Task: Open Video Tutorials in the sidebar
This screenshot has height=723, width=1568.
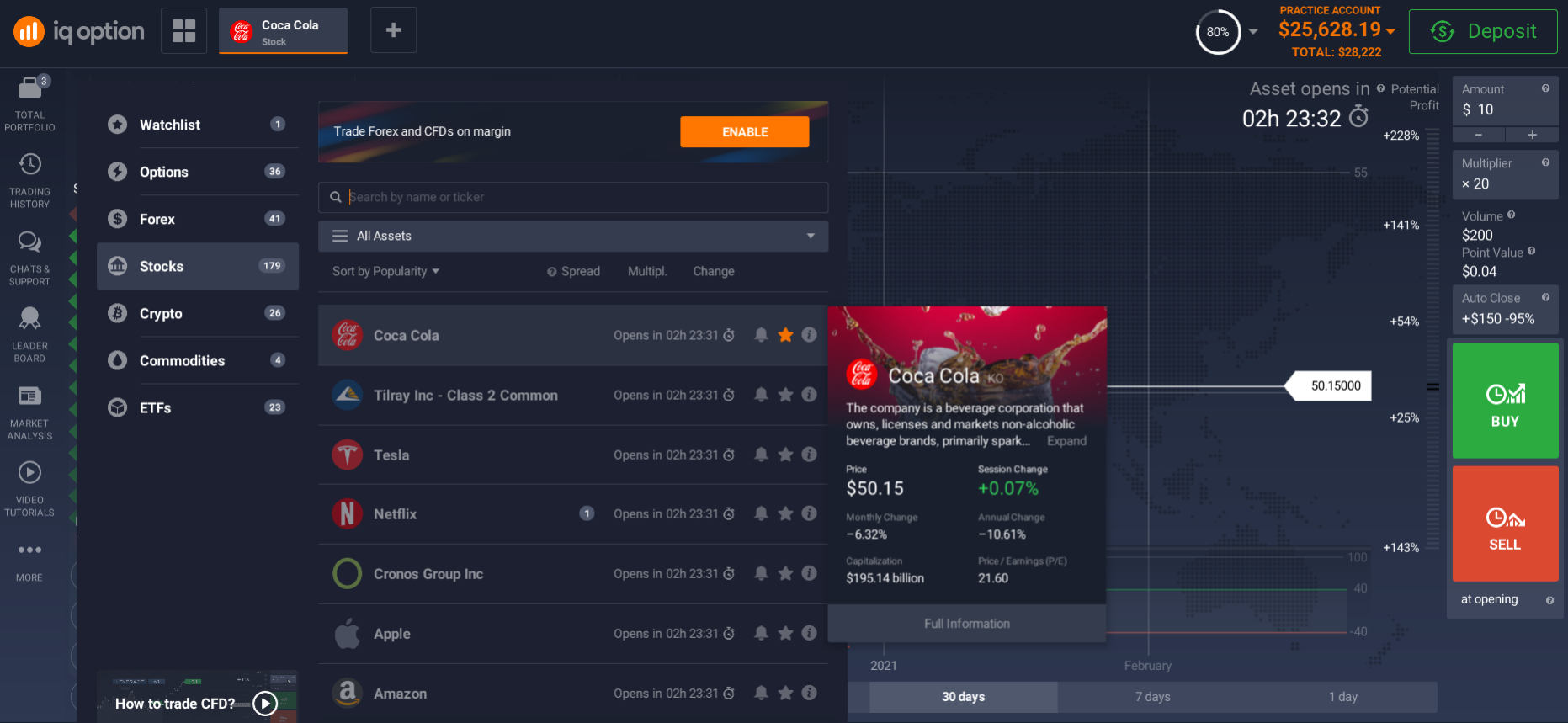Action: (x=29, y=488)
